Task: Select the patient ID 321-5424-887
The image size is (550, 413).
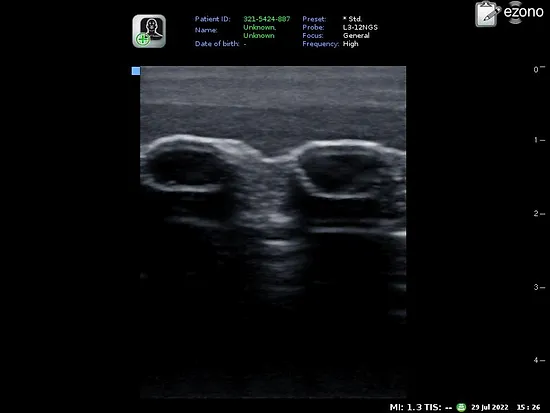Action: (x=267, y=19)
